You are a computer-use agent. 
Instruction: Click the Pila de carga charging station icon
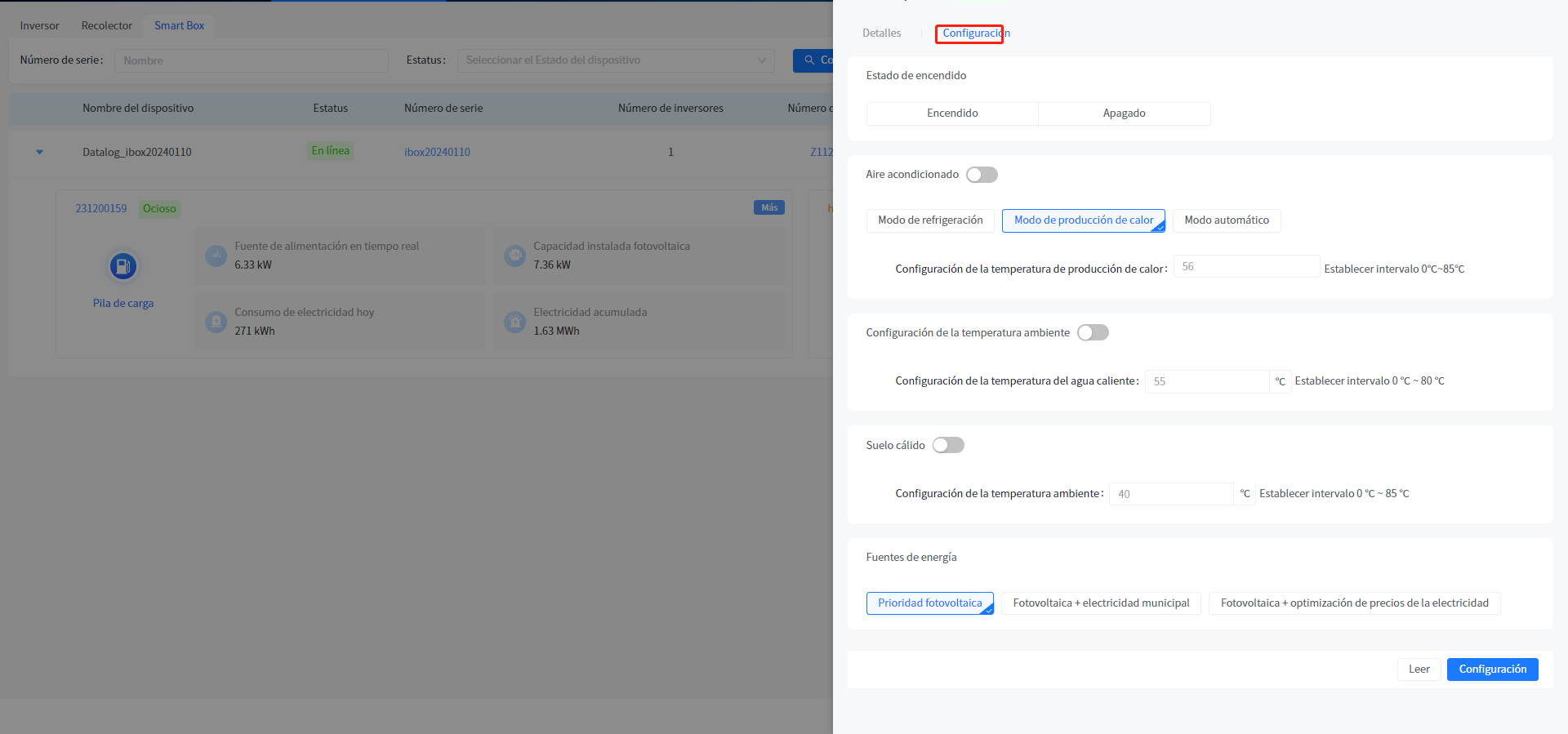point(123,266)
